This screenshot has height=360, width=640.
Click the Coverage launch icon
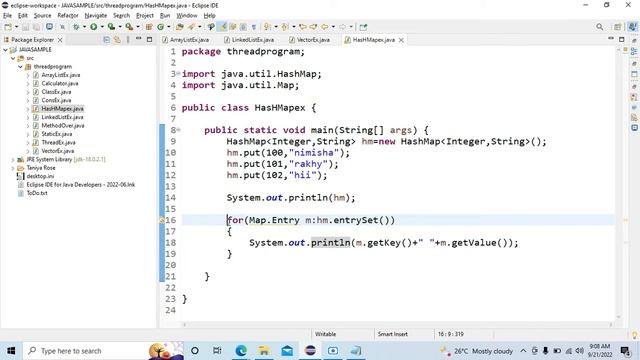tap(111, 27)
